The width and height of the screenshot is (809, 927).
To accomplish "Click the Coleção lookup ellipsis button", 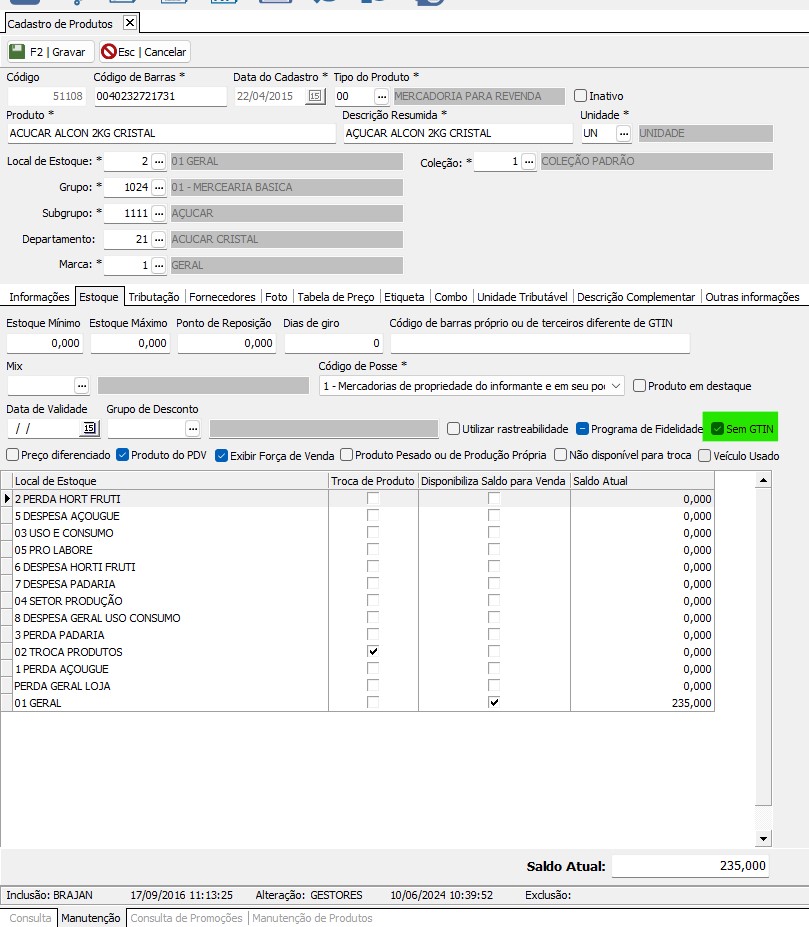I will 528,161.
